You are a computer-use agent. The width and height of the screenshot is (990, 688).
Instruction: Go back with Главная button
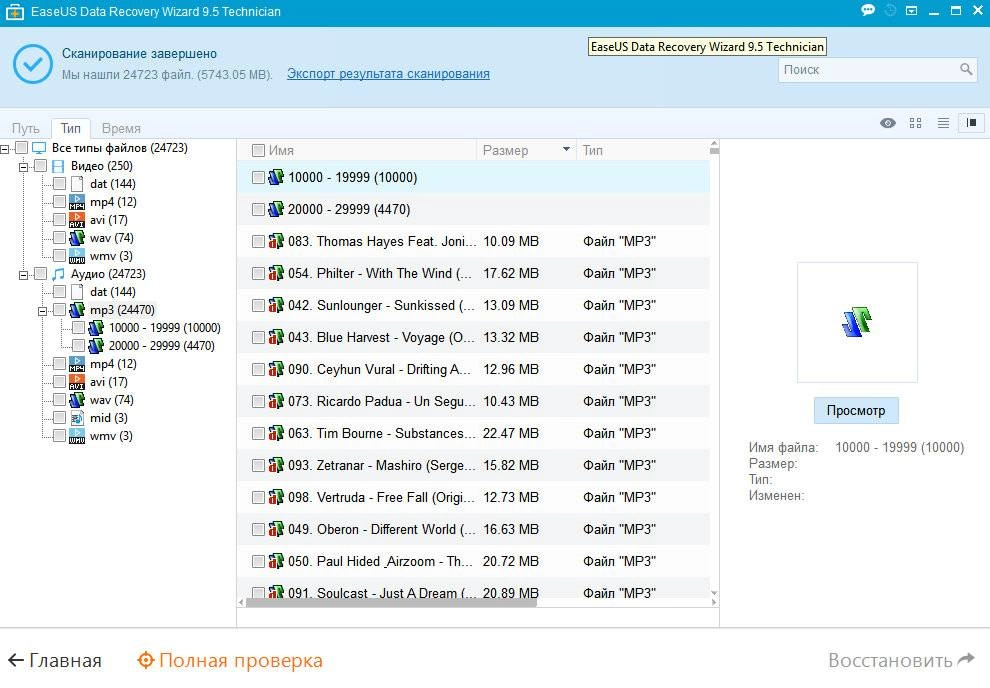pyautogui.click(x=55, y=660)
